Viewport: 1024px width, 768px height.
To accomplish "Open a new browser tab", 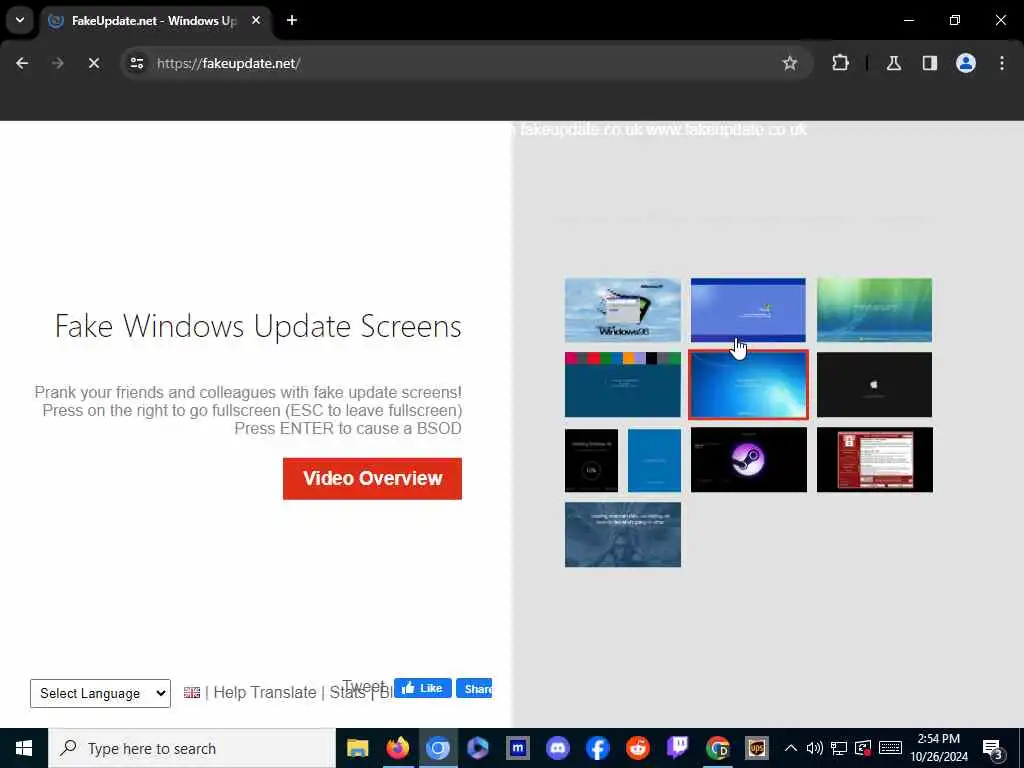I will point(292,20).
